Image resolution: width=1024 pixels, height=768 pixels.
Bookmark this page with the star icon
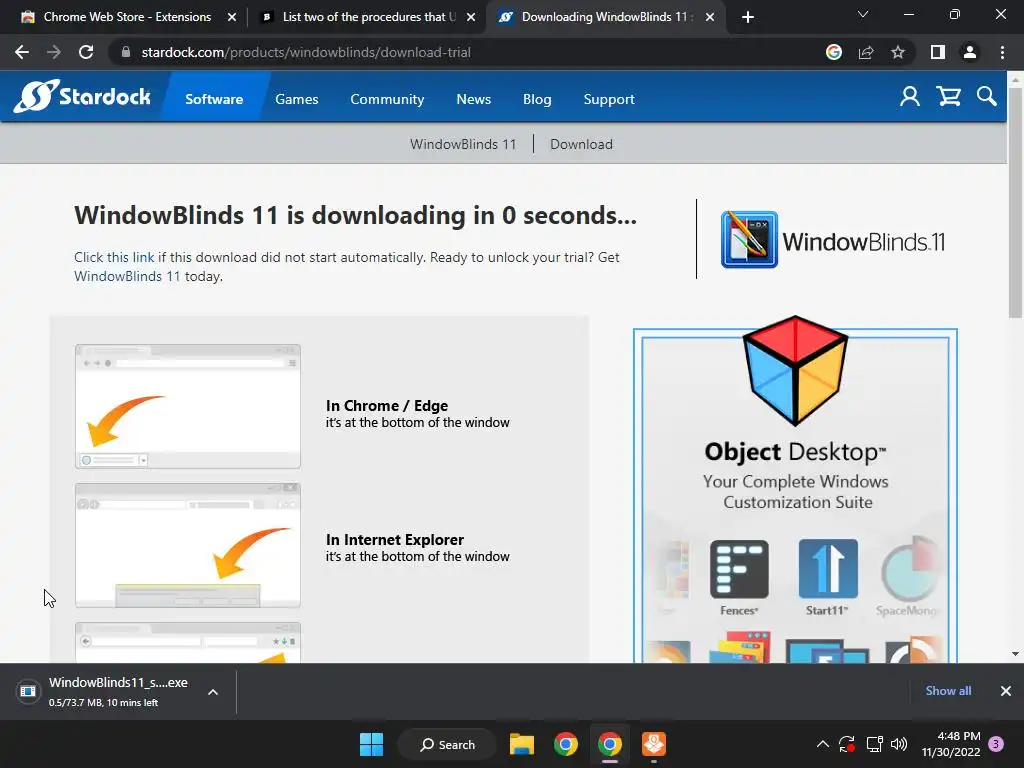tap(898, 52)
